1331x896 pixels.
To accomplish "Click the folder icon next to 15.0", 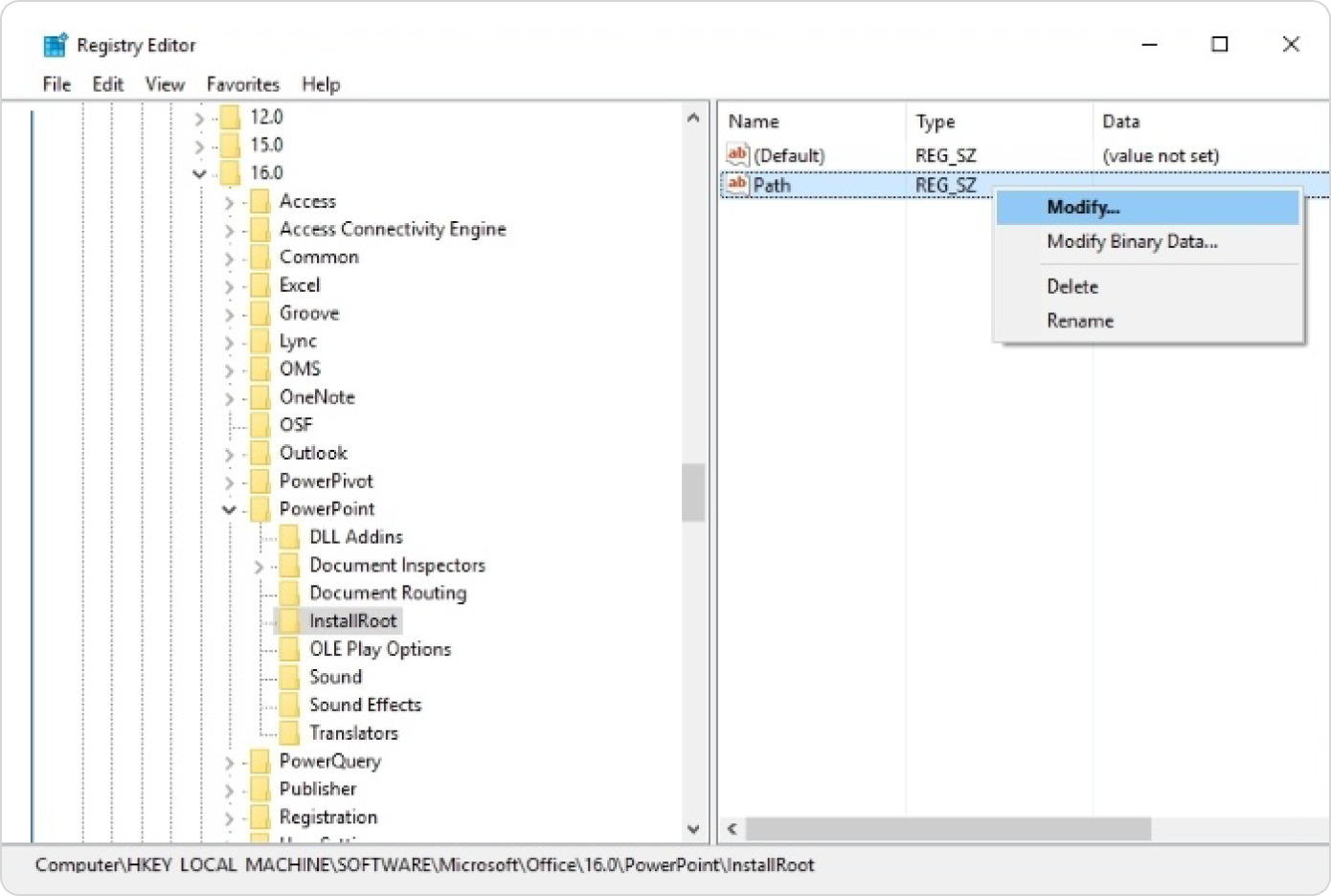I will click(230, 146).
